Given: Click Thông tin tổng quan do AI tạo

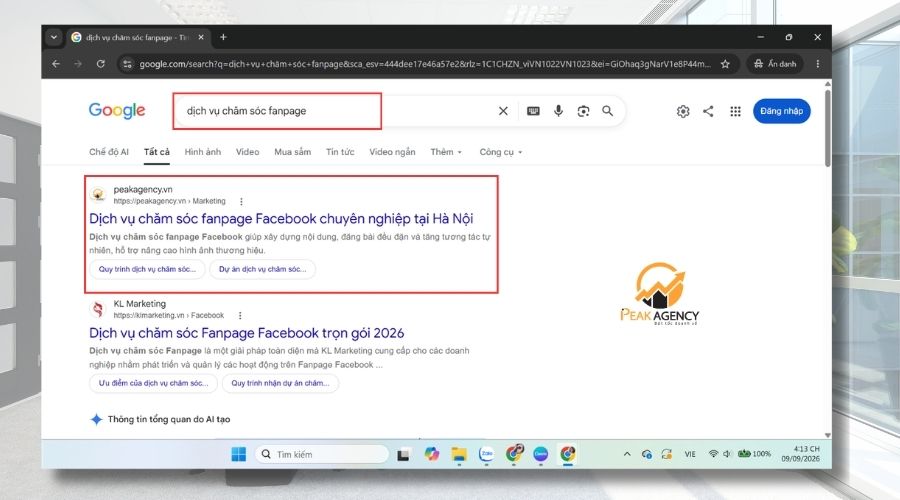Looking at the screenshot, I should tap(169, 419).
